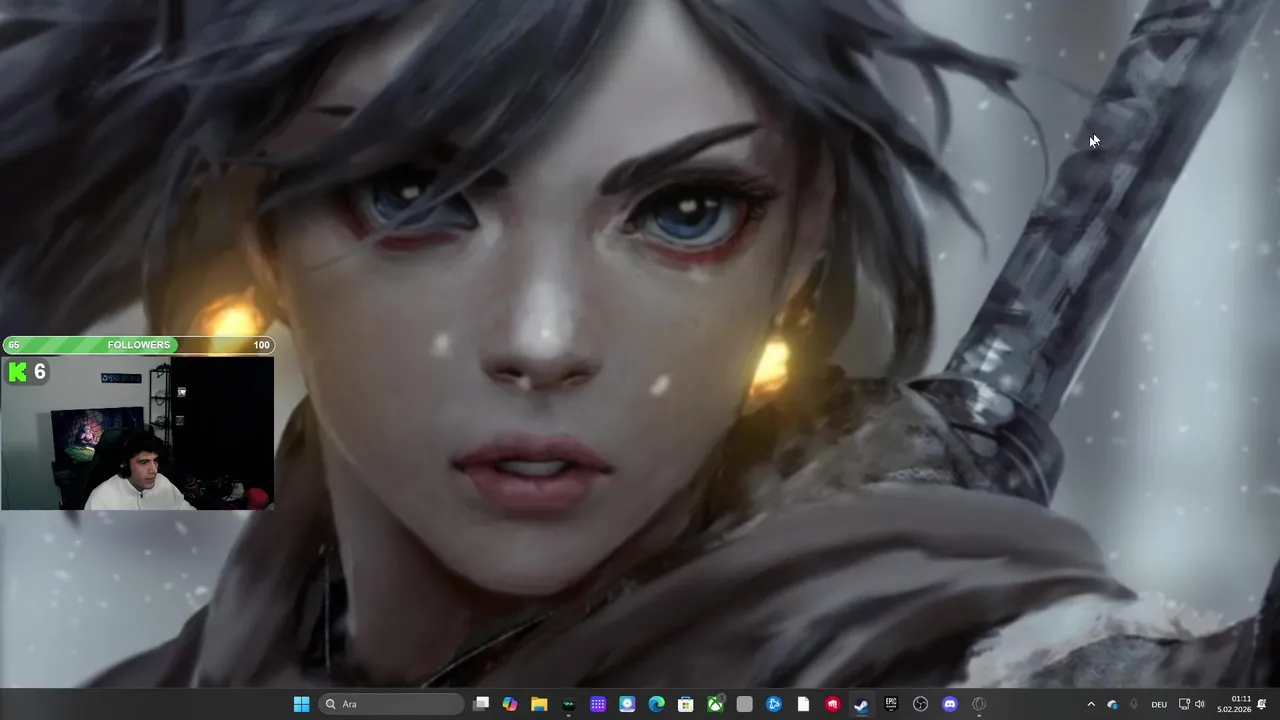1280x720 pixels.
Task: Open the Xbox app
Action: [716, 704]
